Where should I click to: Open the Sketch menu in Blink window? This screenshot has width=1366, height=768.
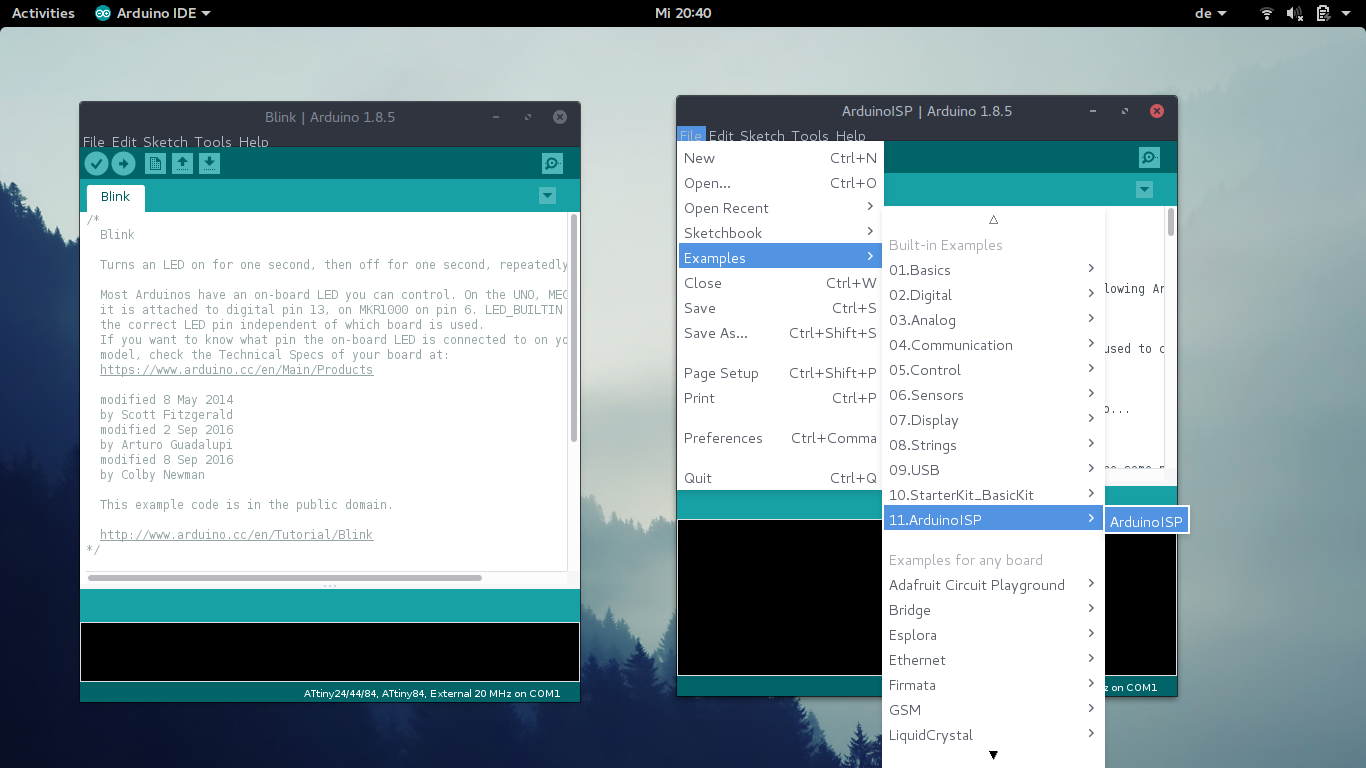point(165,142)
